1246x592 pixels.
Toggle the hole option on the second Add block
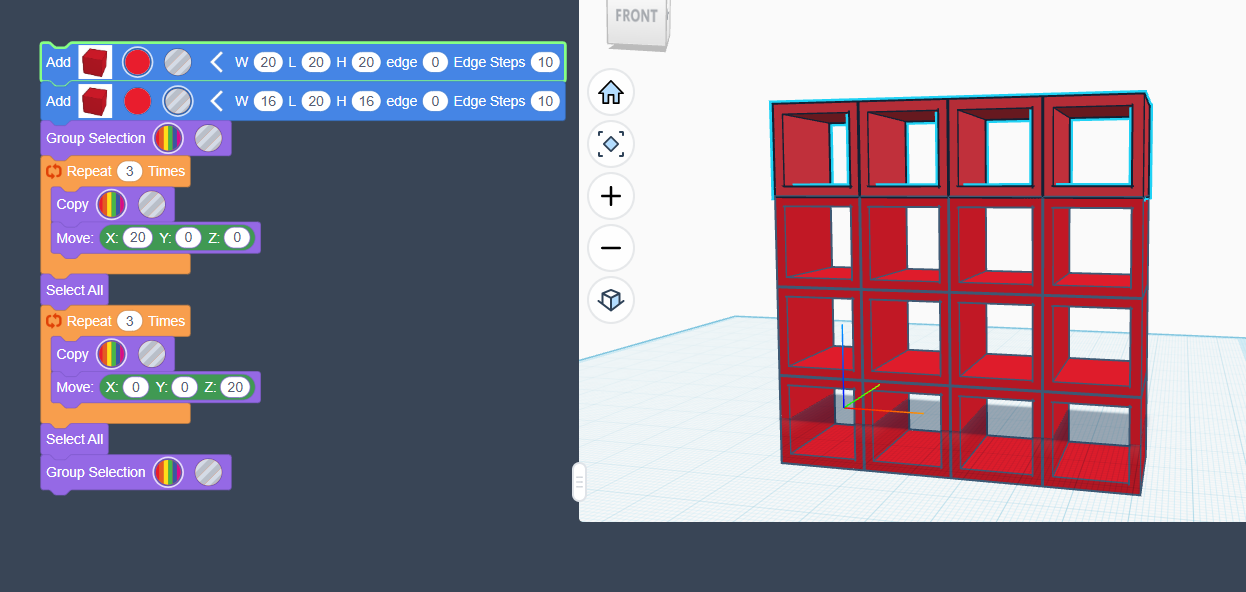coord(177,101)
